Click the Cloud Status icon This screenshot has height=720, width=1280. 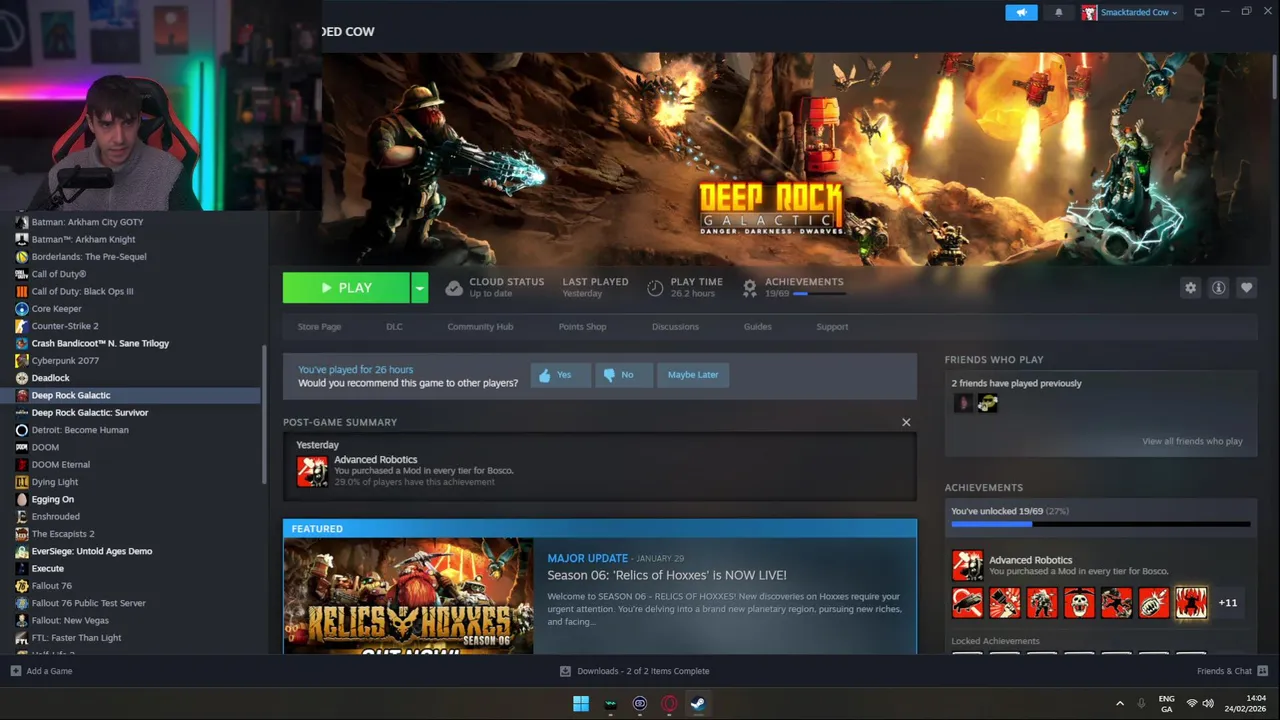coord(454,288)
